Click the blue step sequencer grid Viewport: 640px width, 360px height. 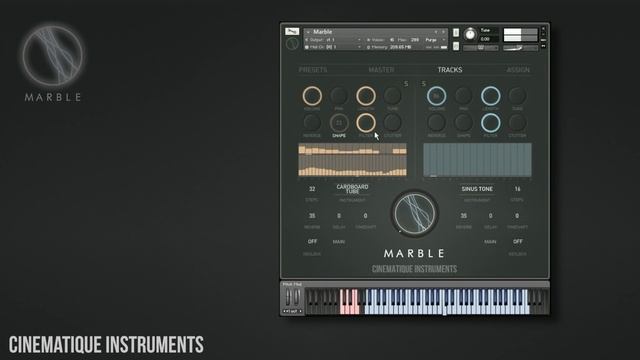(x=477, y=160)
